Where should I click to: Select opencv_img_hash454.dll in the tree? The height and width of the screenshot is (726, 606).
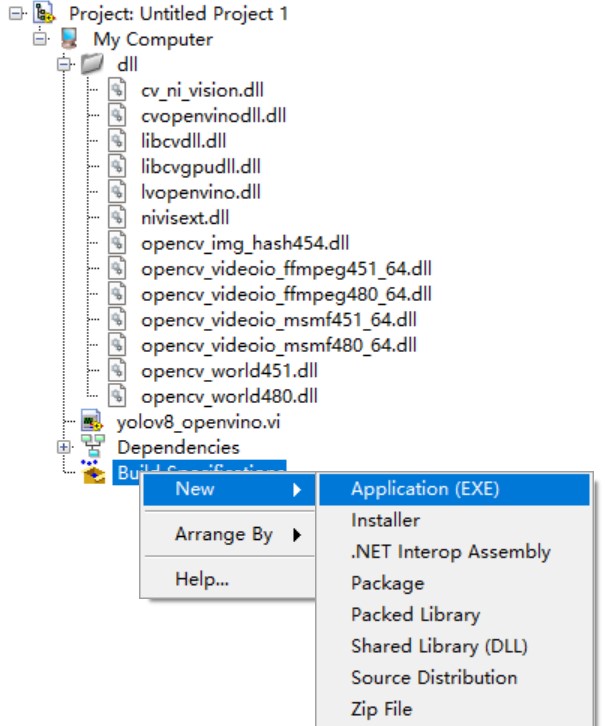244,243
